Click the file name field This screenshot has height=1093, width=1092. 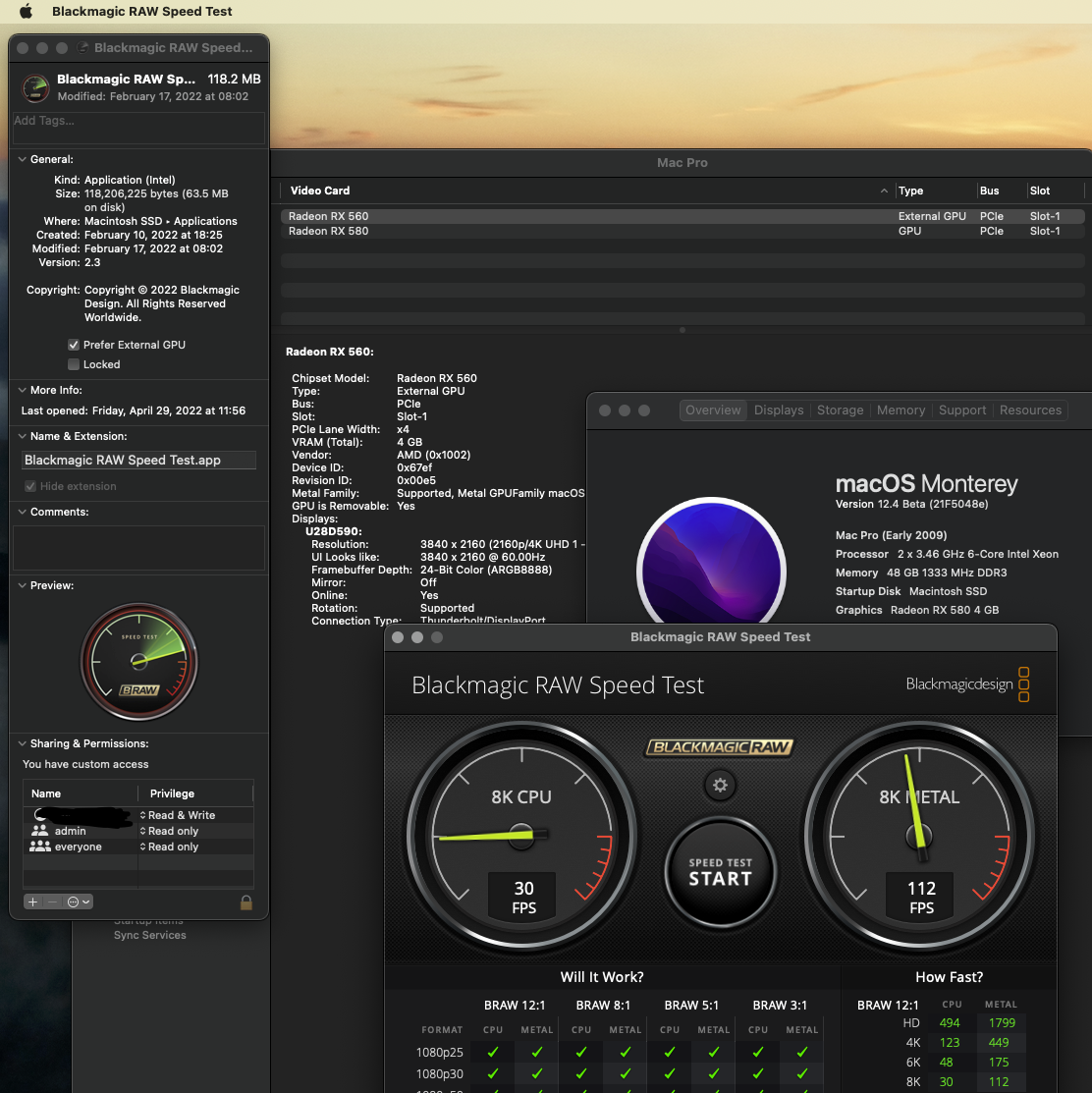click(138, 460)
